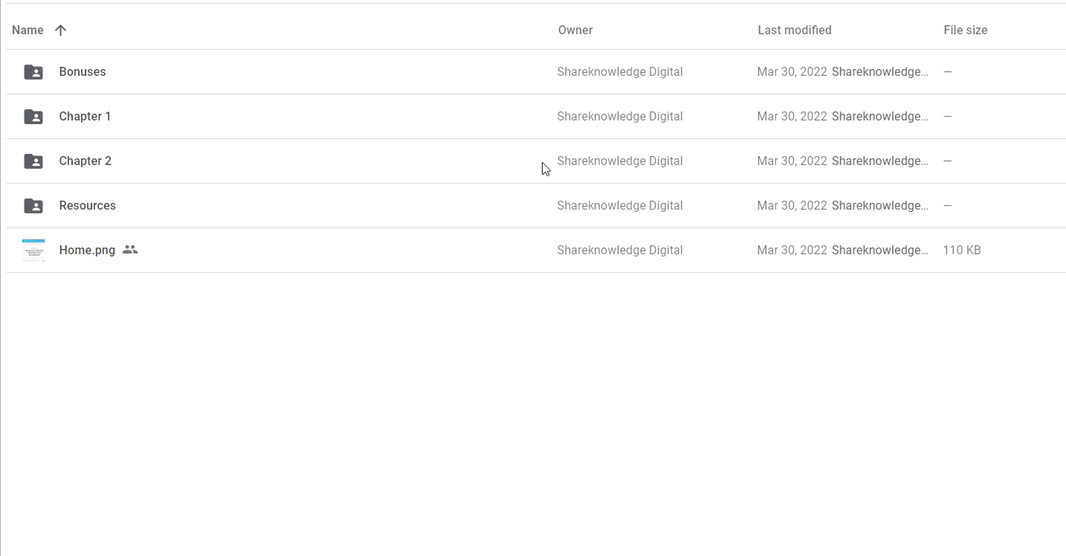Screen dimensions: 1066x556
Task: Select the Home.png image thumbnail
Action: [x=33, y=250]
